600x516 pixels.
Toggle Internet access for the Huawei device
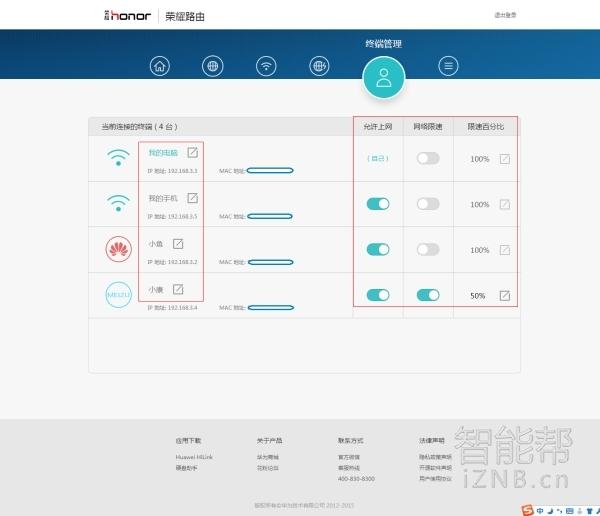point(378,249)
